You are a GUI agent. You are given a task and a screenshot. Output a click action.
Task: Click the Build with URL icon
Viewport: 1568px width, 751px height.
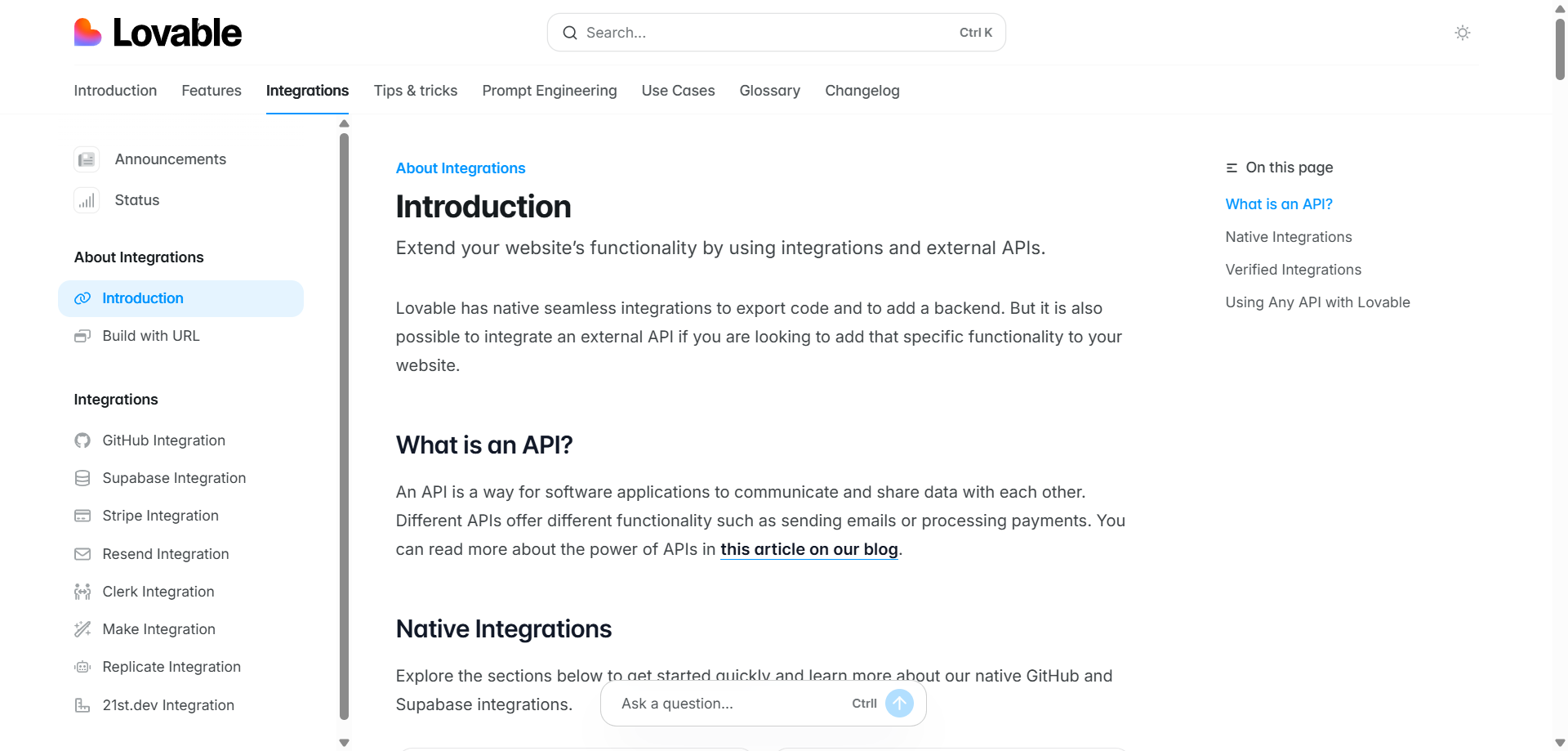click(x=82, y=336)
